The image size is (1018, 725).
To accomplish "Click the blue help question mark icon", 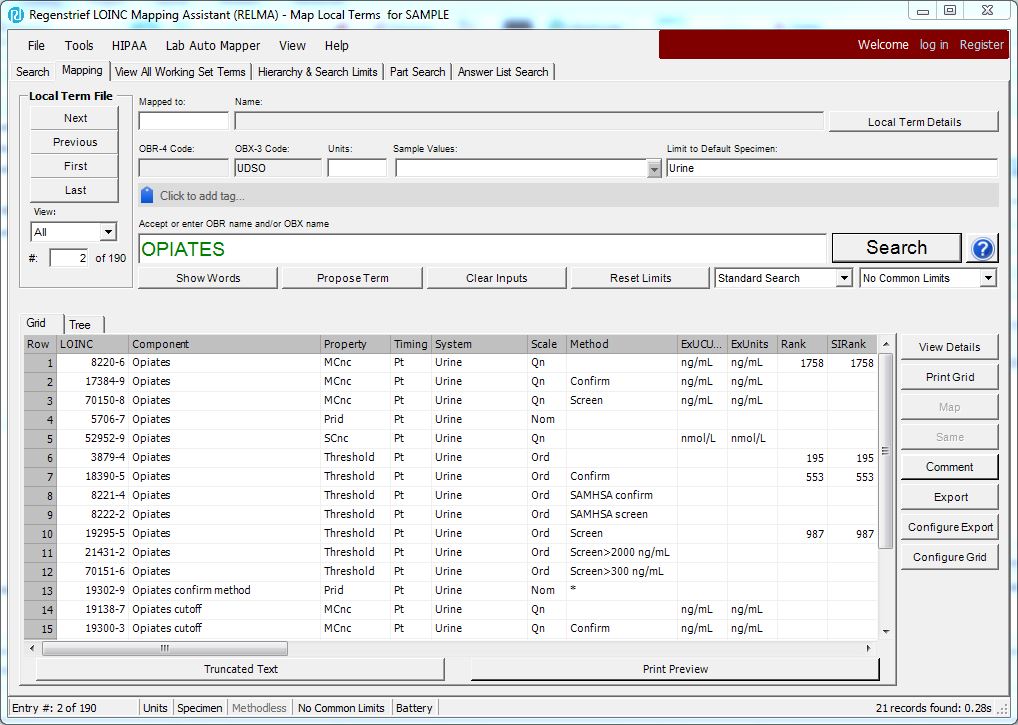I will (982, 249).
